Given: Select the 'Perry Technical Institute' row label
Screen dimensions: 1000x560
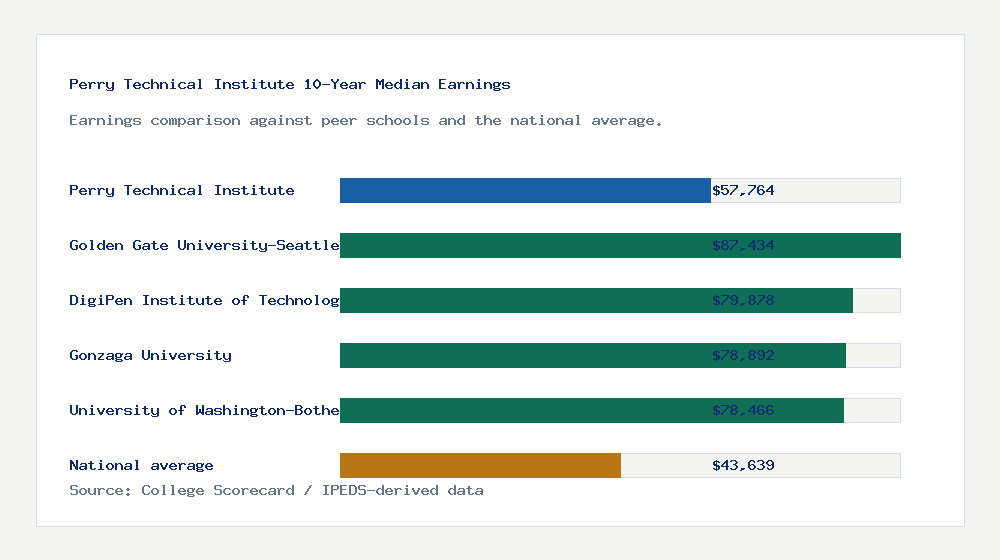Looking at the screenshot, I should (x=182, y=190).
